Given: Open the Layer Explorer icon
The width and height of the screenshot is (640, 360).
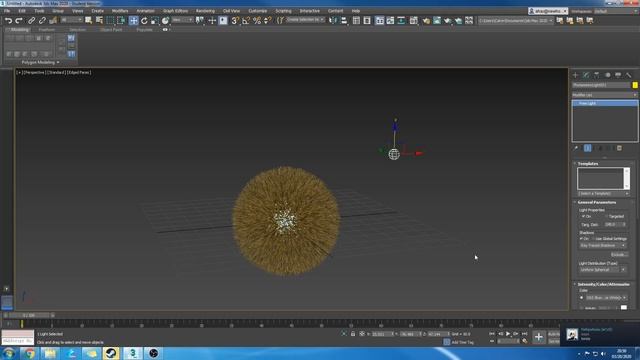Looking at the screenshot, I should (x=367, y=20).
